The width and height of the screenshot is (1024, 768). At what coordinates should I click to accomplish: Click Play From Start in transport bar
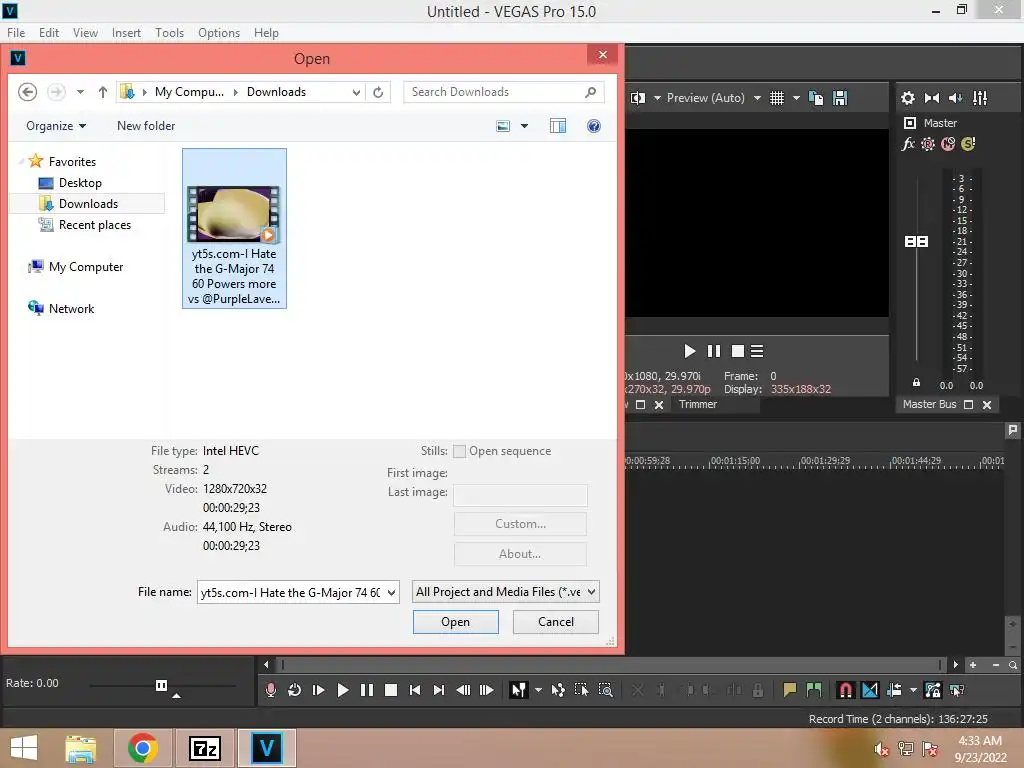point(319,690)
